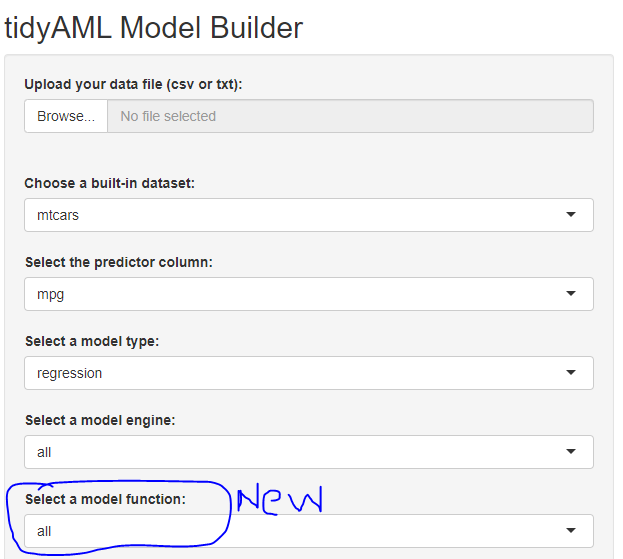Click the 'Select a model type' label
The width and height of the screenshot is (623, 559).
pos(92,341)
